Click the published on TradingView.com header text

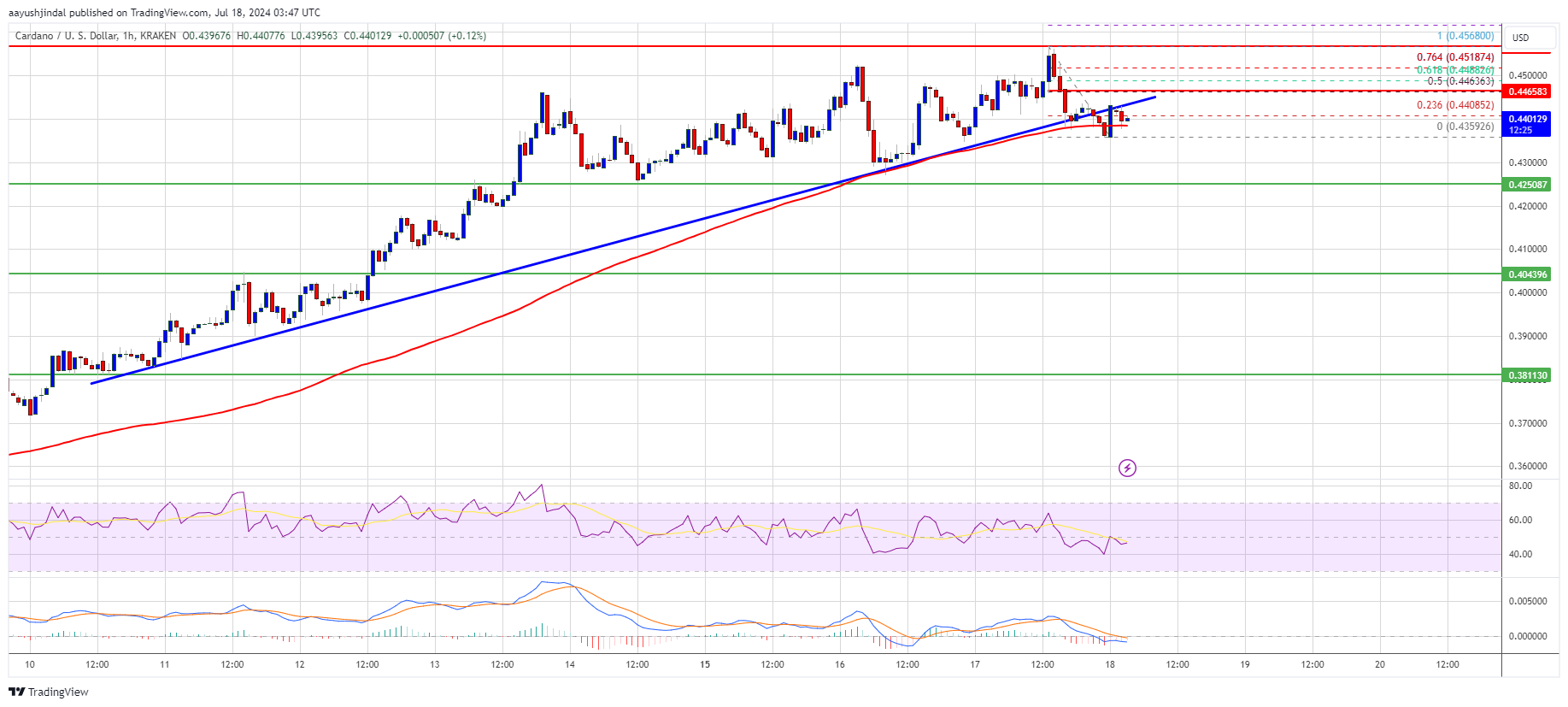tap(164, 13)
